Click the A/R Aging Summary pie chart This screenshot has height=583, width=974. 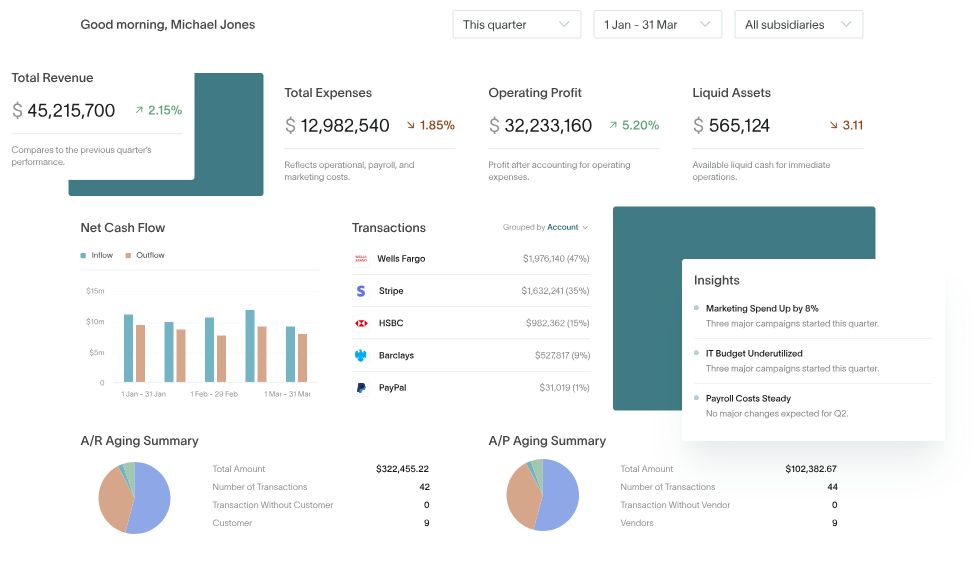[x=134, y=495]
